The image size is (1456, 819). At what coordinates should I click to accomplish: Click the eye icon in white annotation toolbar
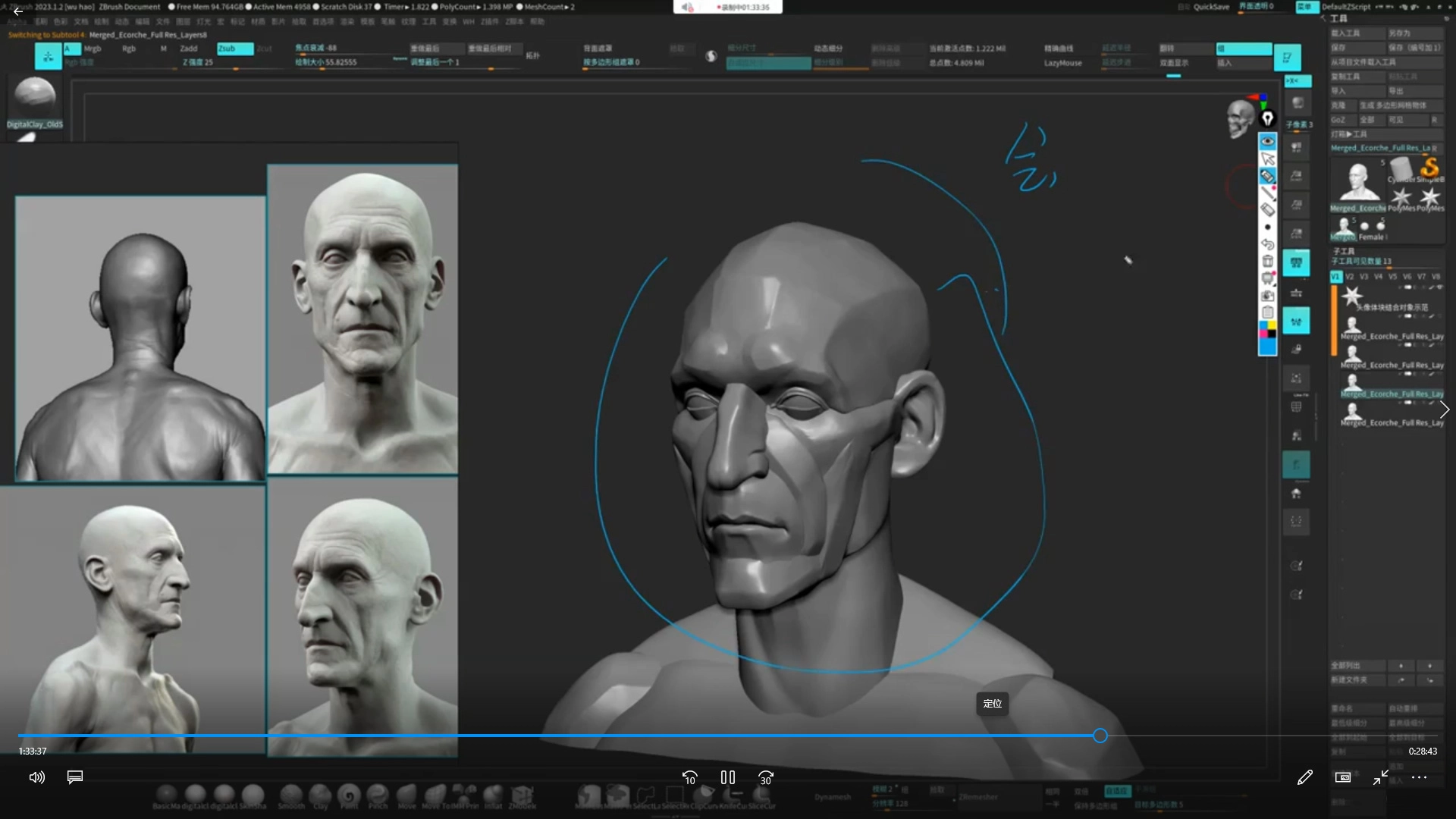click(x=1268, y=141)
